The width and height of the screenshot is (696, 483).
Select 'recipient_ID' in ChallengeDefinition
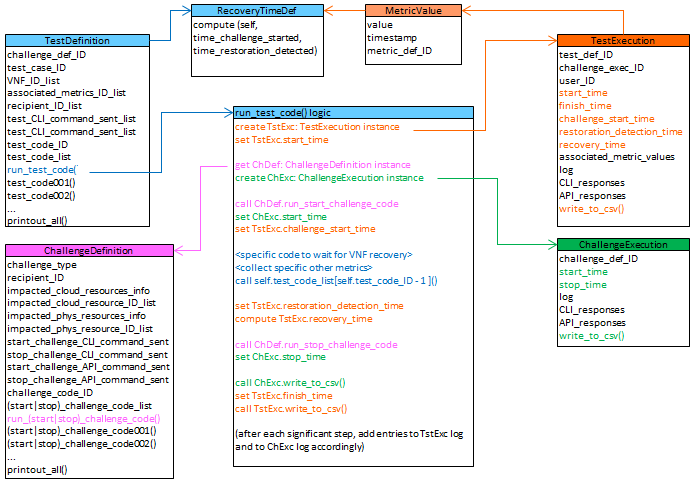(36, 278)
